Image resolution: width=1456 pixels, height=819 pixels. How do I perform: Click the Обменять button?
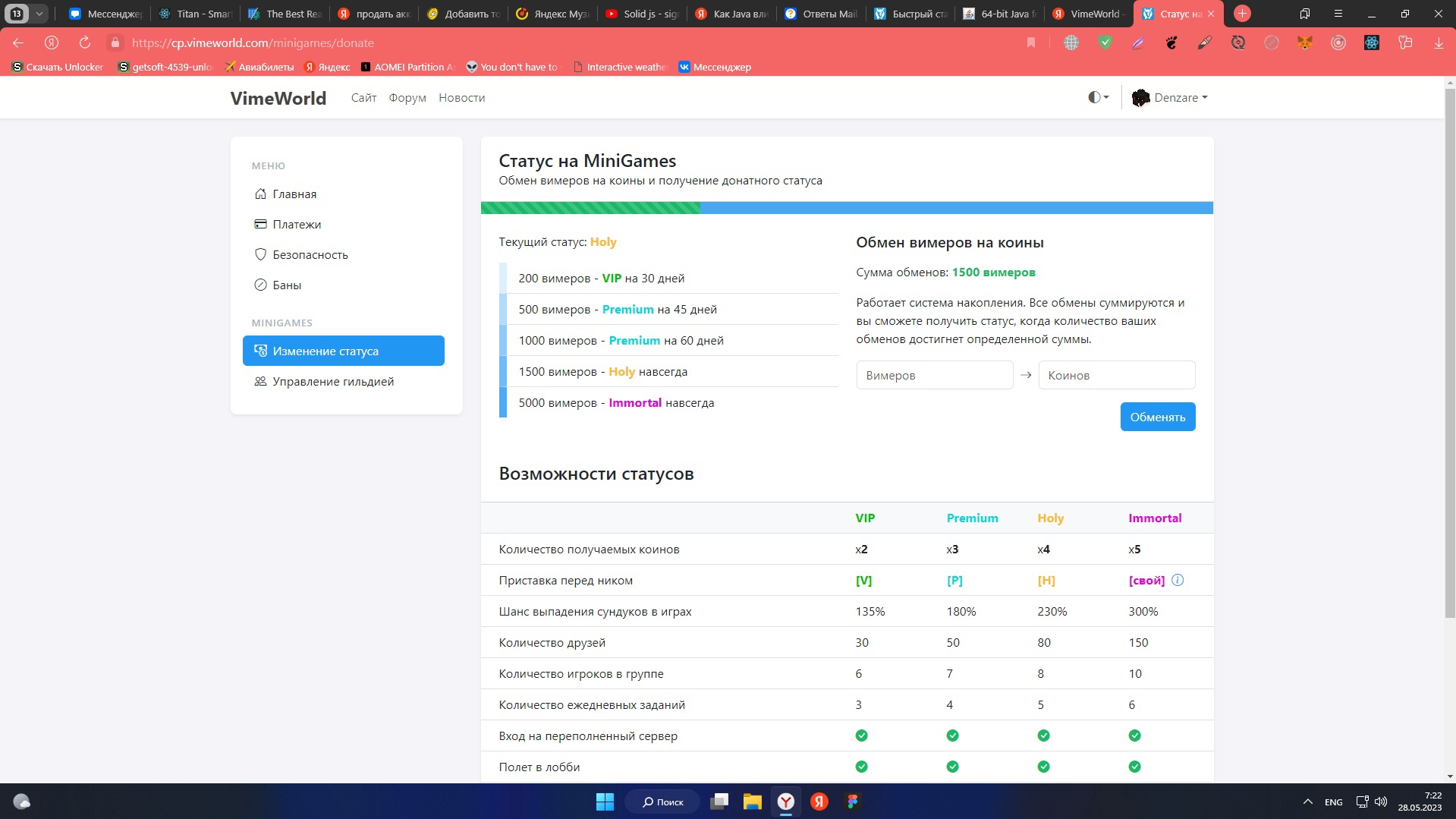(x=1157, y=417)
